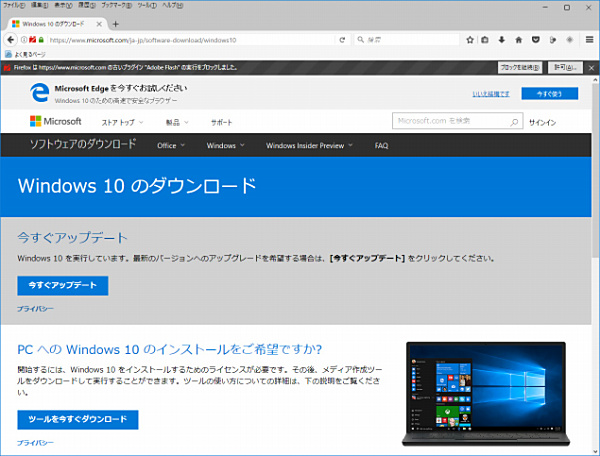Click the share page toolbar icon
Viewport: 600px width, 456px height.
pos(553,40)
